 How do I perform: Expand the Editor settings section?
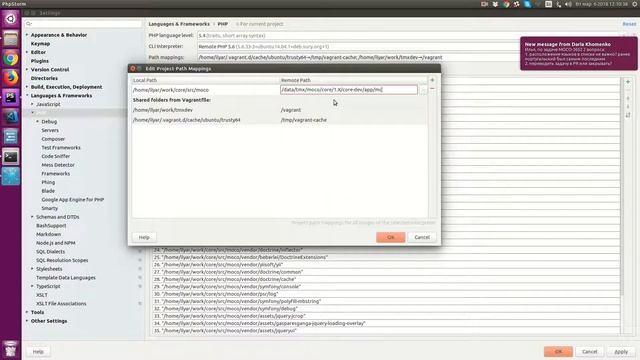coord(27,52)
